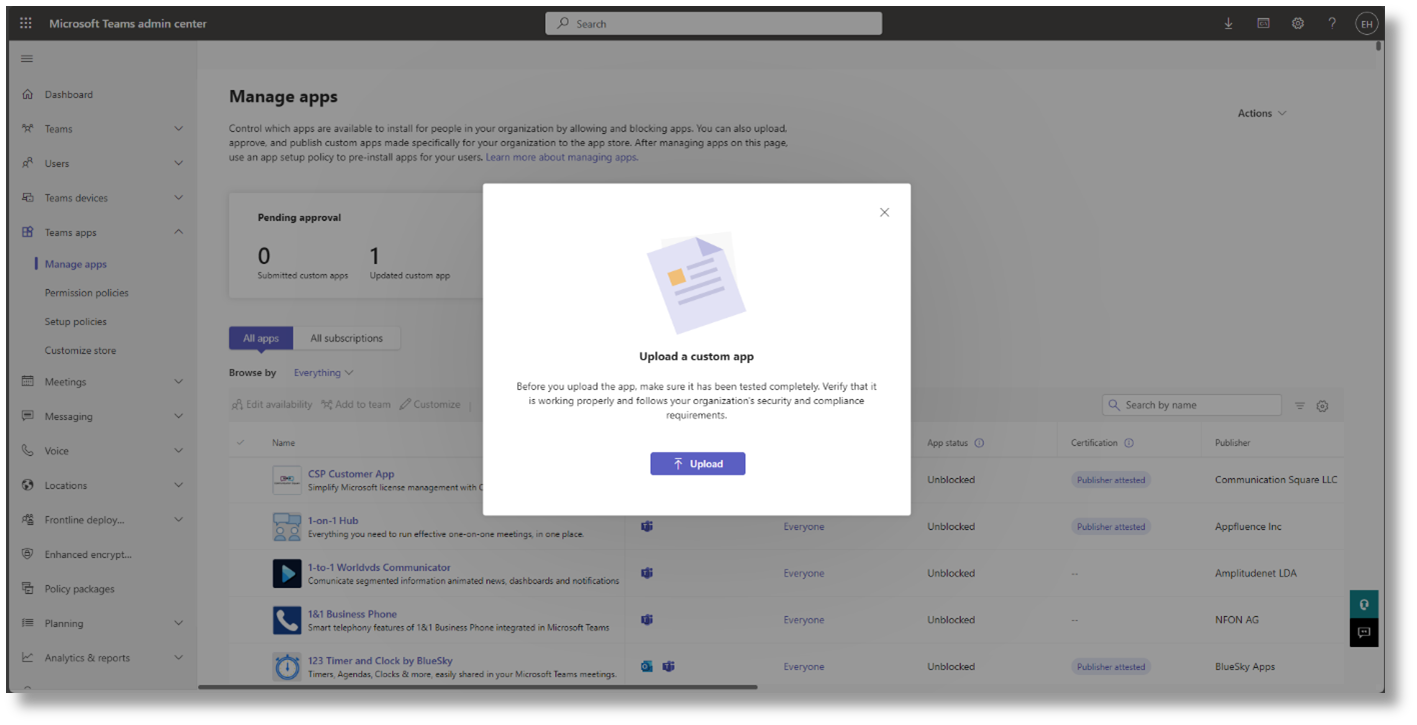Image resolution: width=1417 pixels, height=725 pixels.
Task: Click the Enhanced encryption shield icon
Action: pyautogui.click(x=28, y=554)
